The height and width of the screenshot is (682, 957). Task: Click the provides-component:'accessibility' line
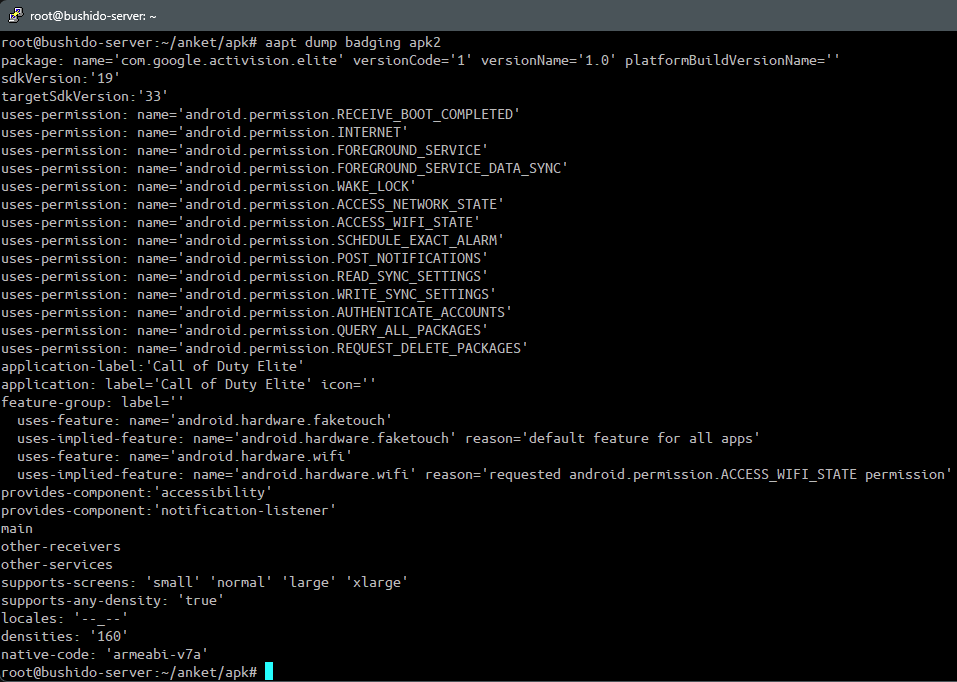[137, 492]
